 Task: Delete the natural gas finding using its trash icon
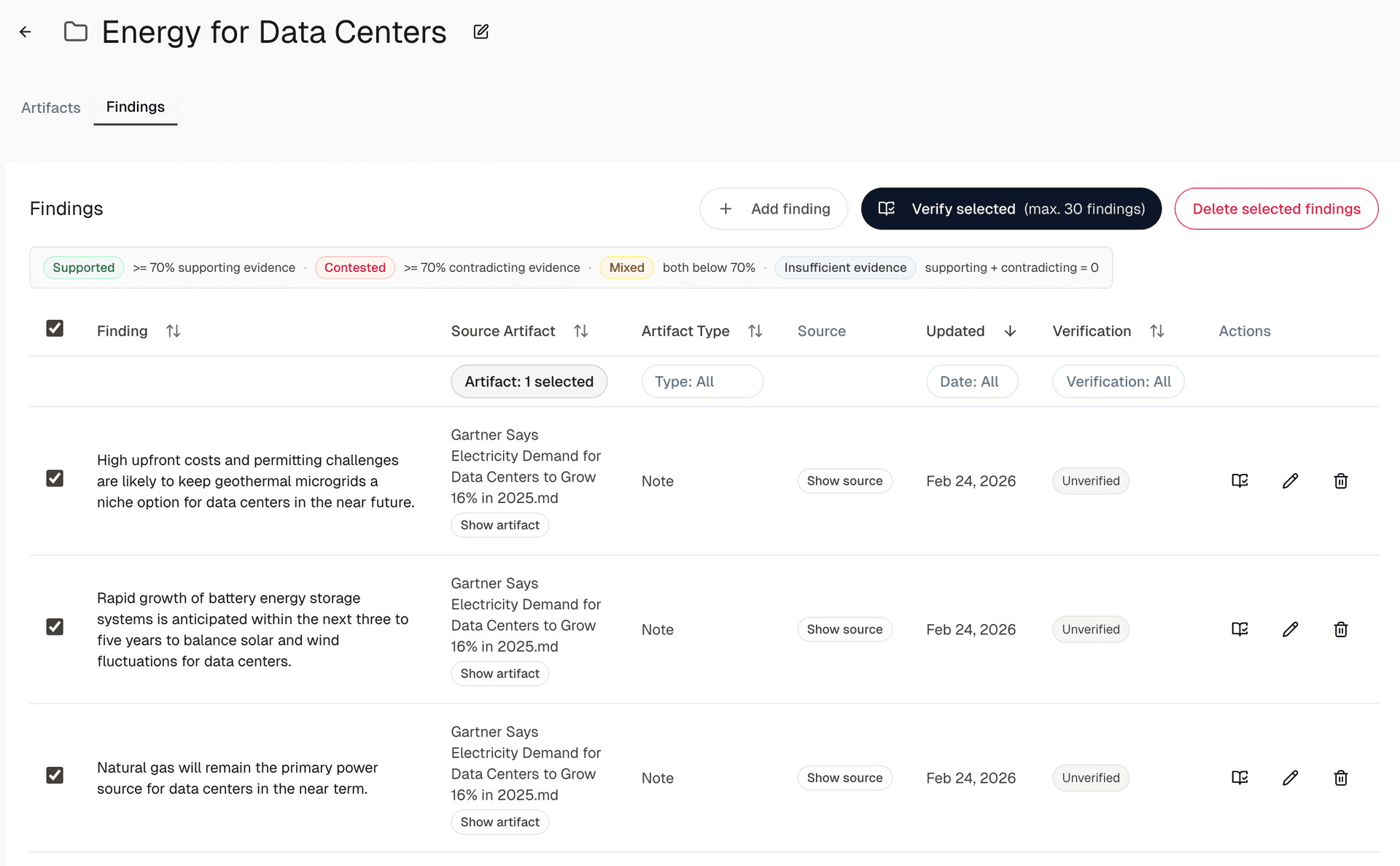pos(1341,778)
